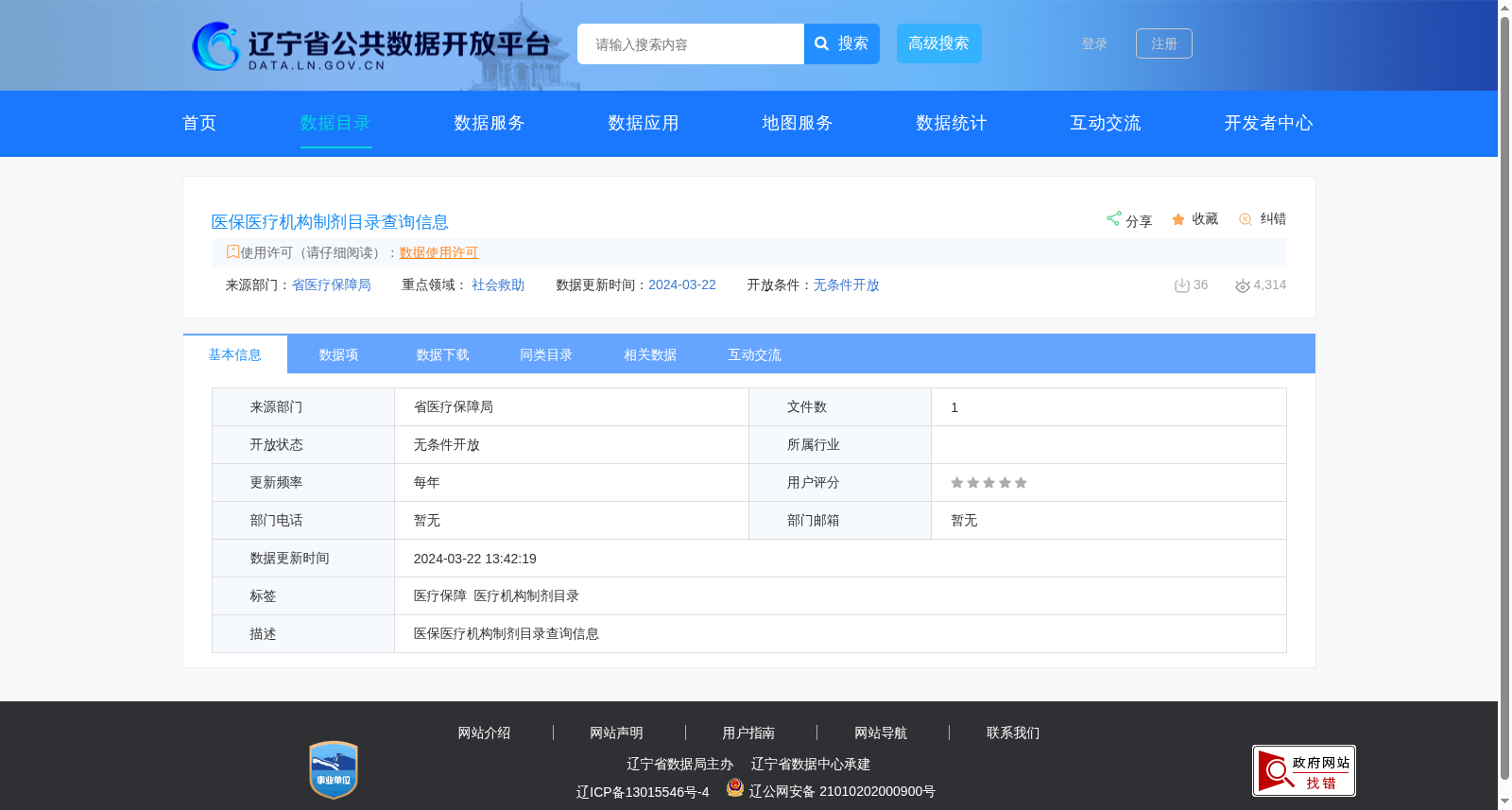This screenshot has width=1512, height=810.
Task: Click the government website error-report badge
Action: 1304,770
